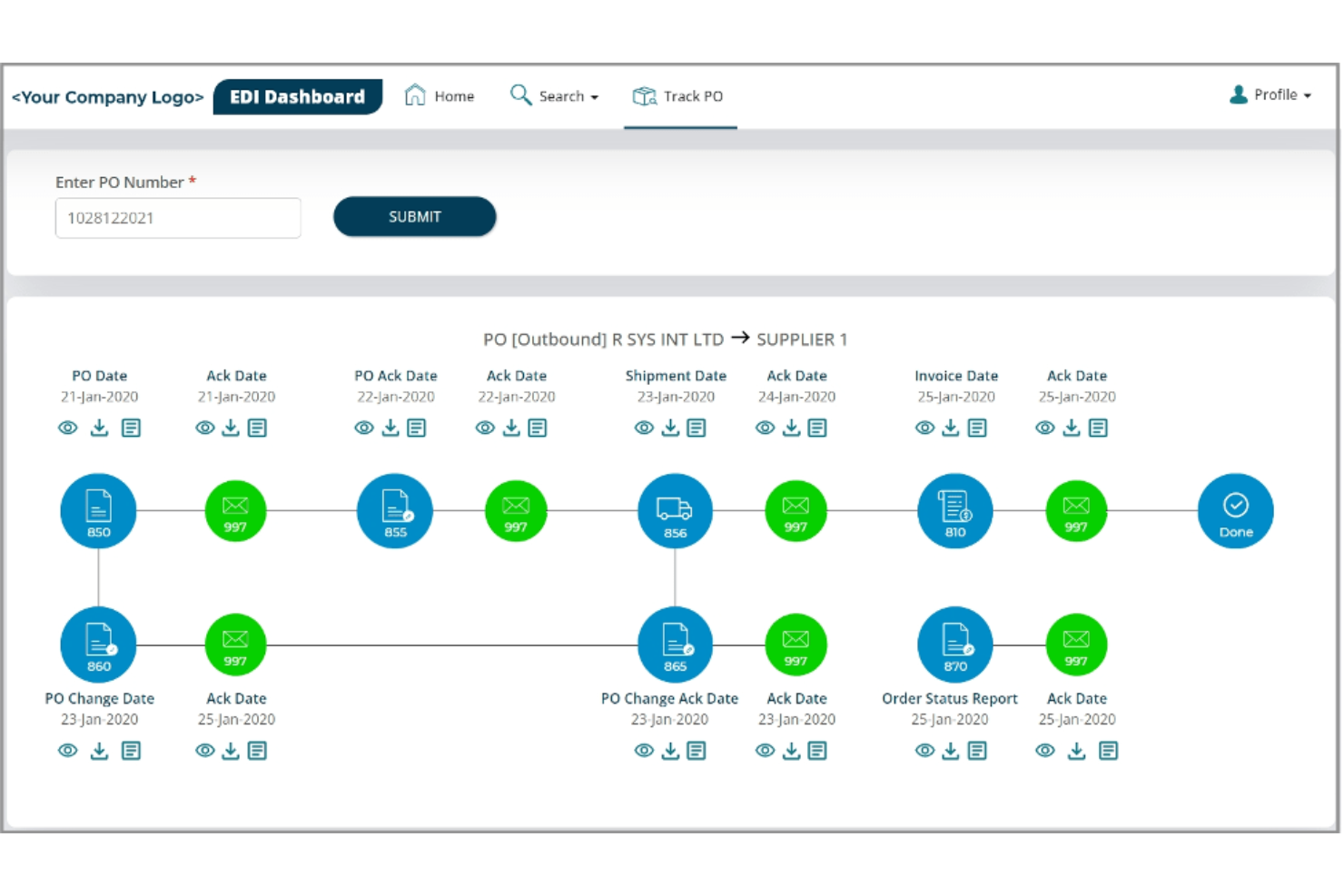
Task: Click the EDI Dashboard button
Action: coord(297,97)
